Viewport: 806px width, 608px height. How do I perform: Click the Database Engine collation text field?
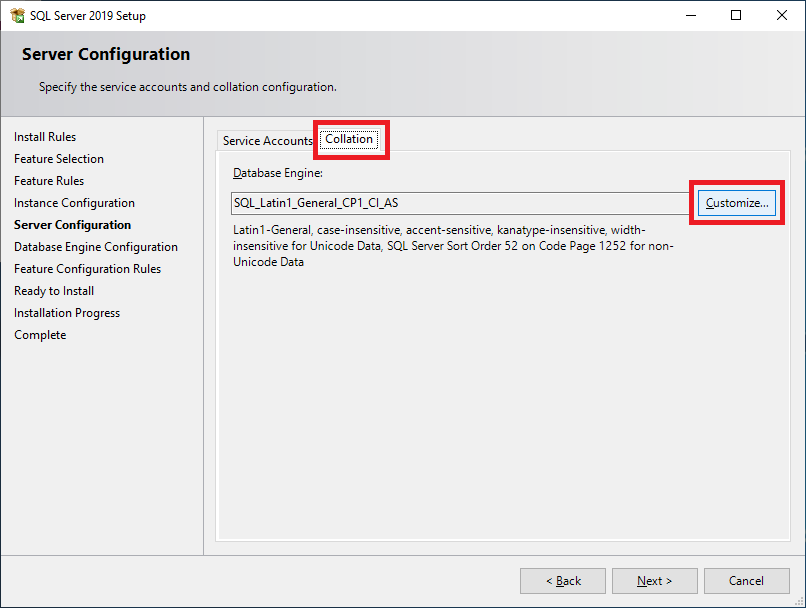coord(460,203)
